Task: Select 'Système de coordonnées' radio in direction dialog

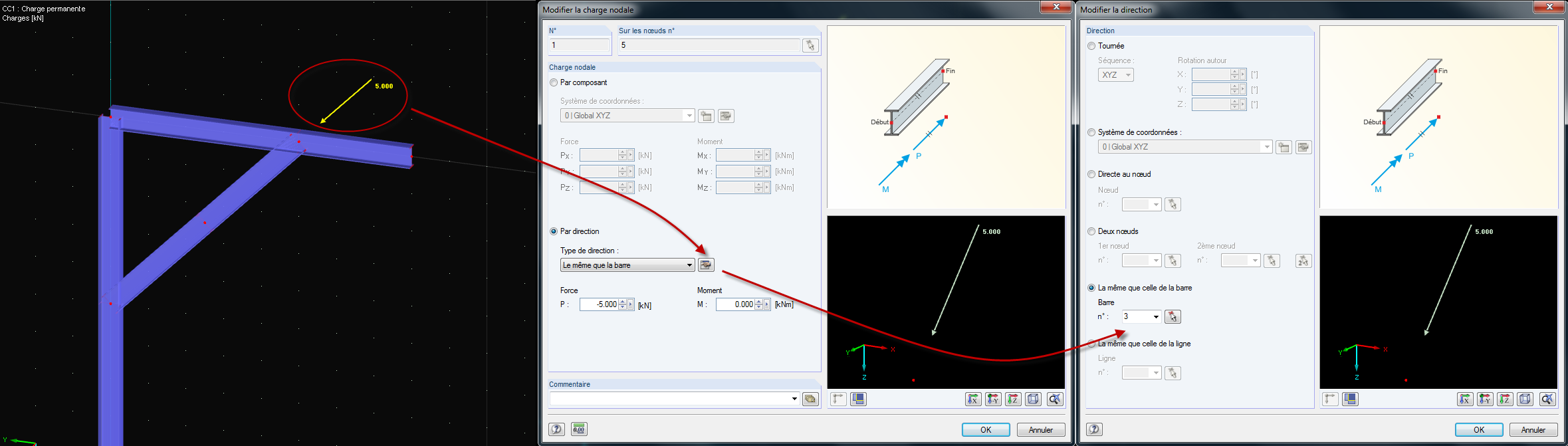Action: [x=1091, y=132]
